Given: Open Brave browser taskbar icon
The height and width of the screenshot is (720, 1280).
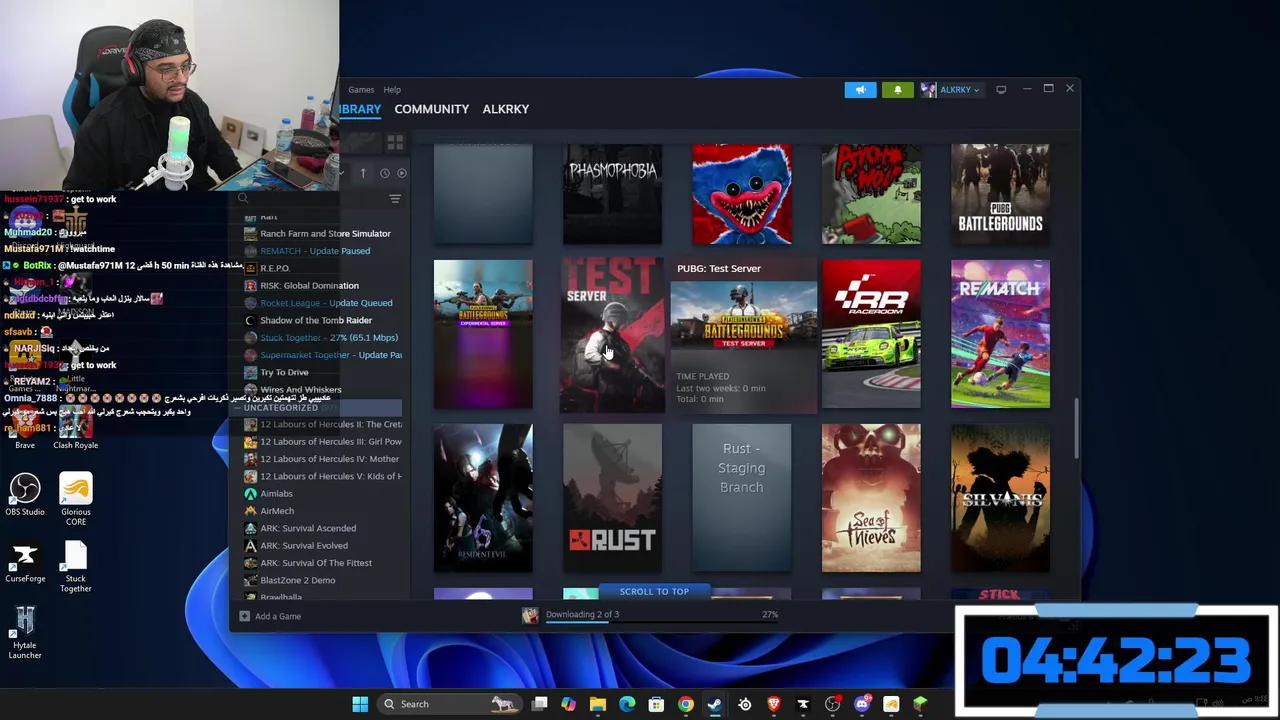Looking at the screenshot, I should point(773,704).
